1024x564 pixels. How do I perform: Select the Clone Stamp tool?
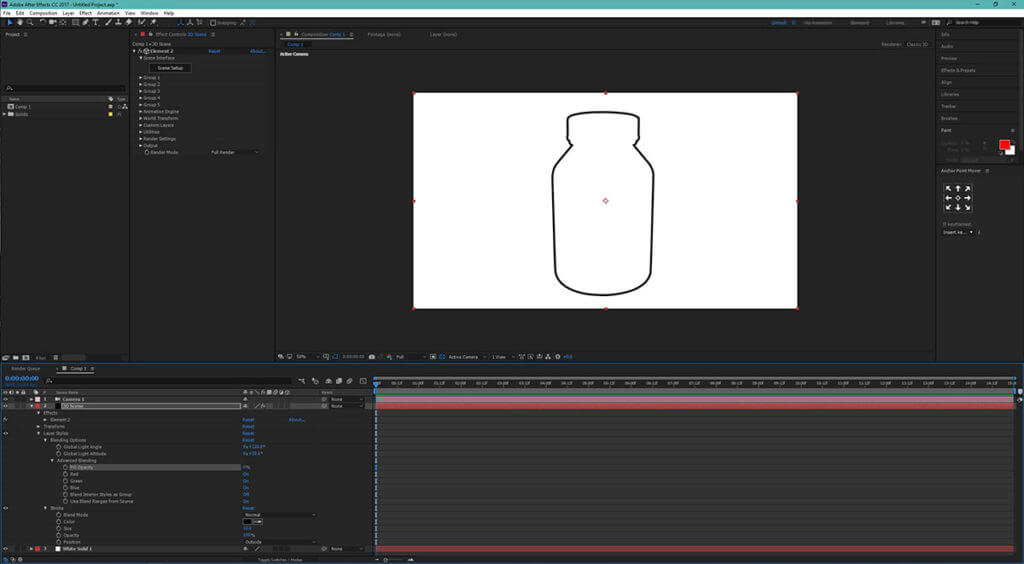click(118, 22)
